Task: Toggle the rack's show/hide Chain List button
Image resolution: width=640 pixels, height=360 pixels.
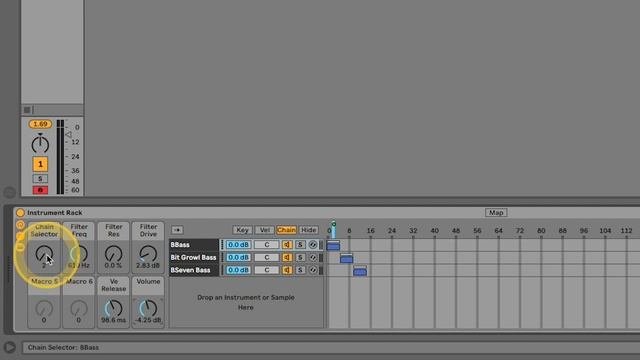Action: pyautogui.click(x=20, y=236)
